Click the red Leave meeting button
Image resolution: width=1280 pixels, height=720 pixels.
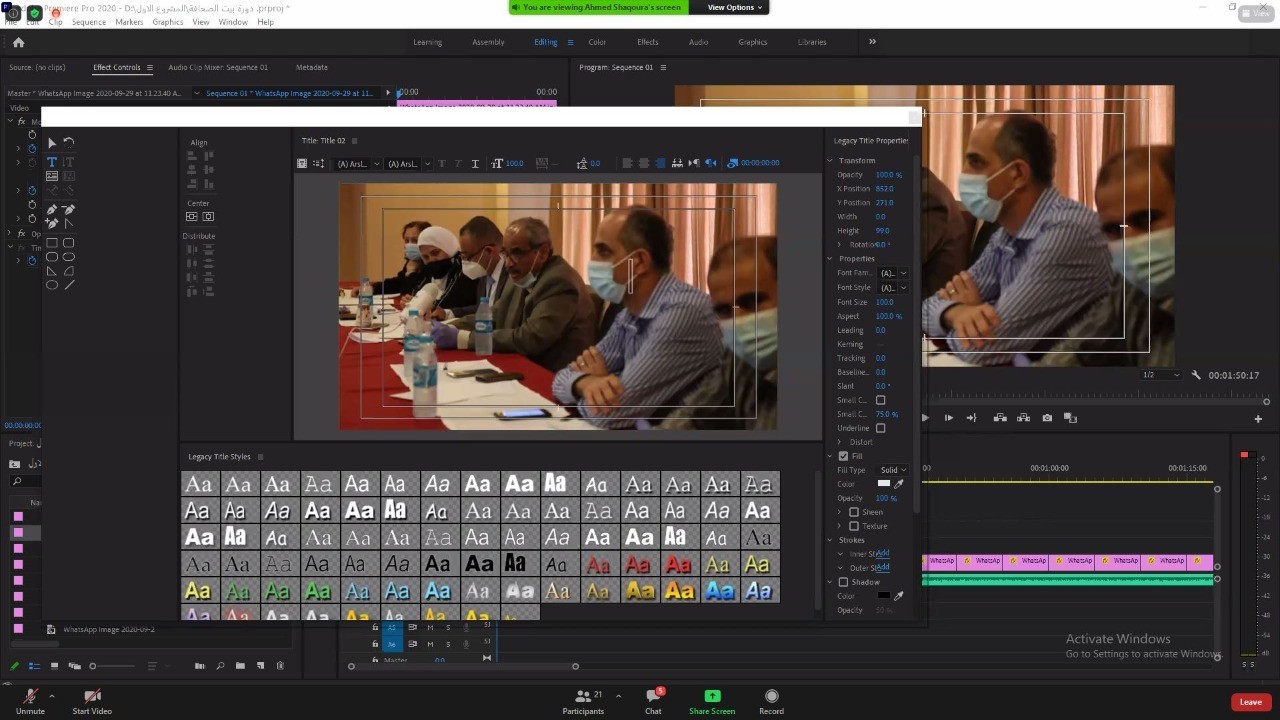pyautogui.click(x=1251, y=702)
